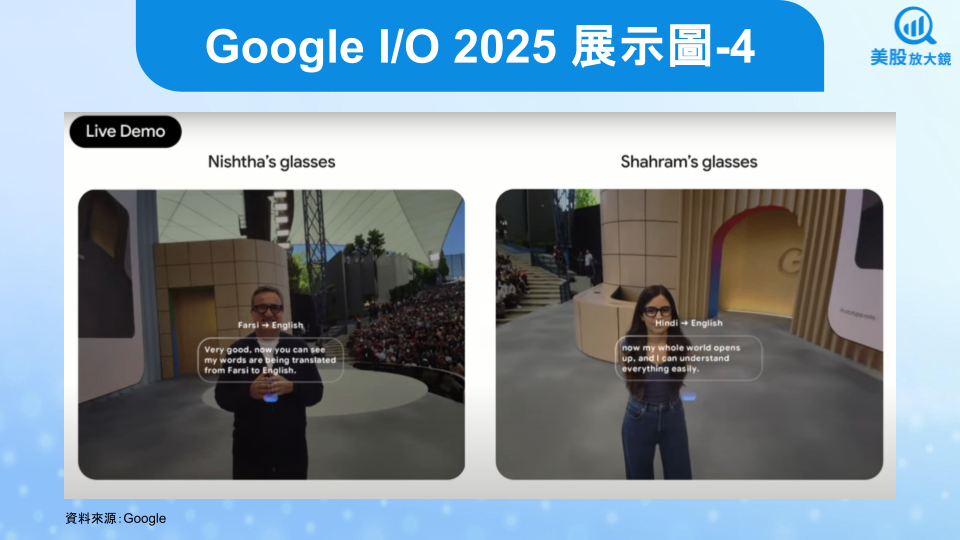Click the 'Nishtha's glasses' heading
The height and width of the screenshot is (540, 960).
[x=271, y=162]
